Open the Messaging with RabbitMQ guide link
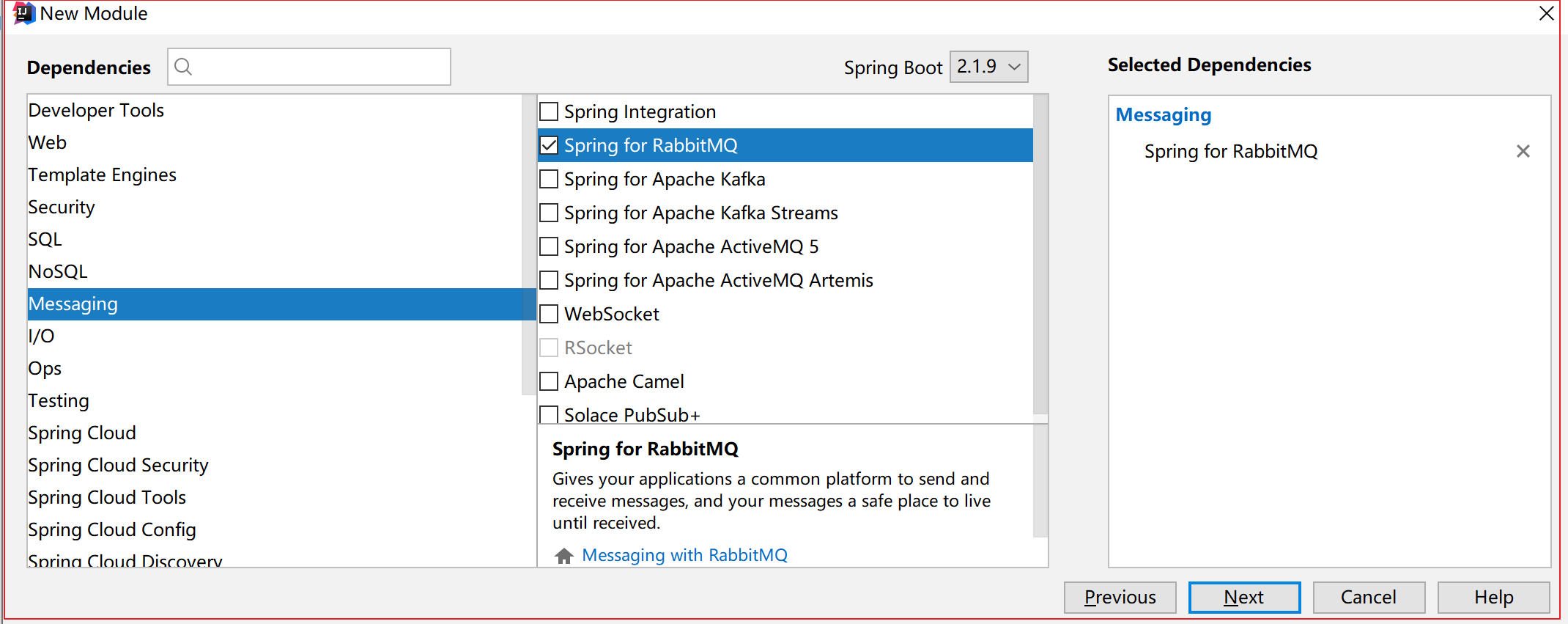This screenshot has height=624, width=1568. pos(684,555)
